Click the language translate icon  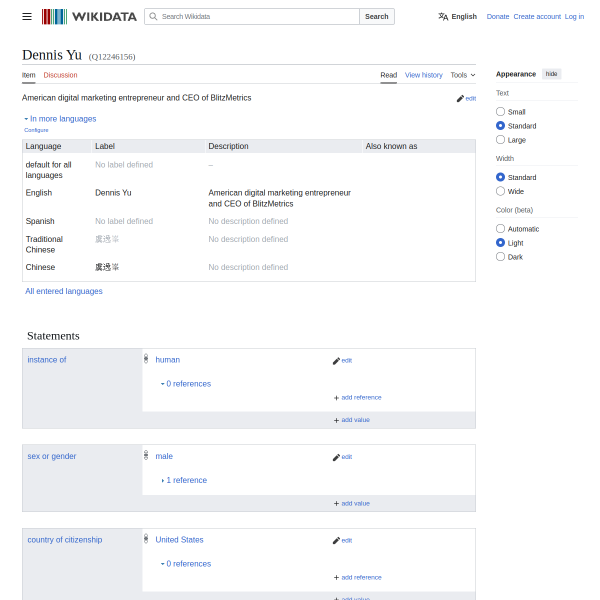[443, 16]
